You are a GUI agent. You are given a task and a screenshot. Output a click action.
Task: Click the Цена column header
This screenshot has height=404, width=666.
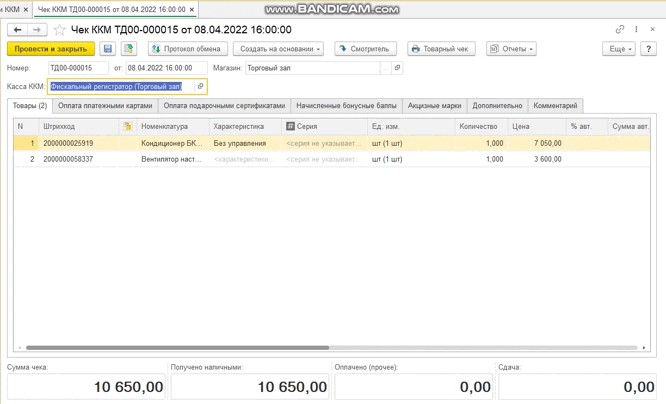coord(537,127)
